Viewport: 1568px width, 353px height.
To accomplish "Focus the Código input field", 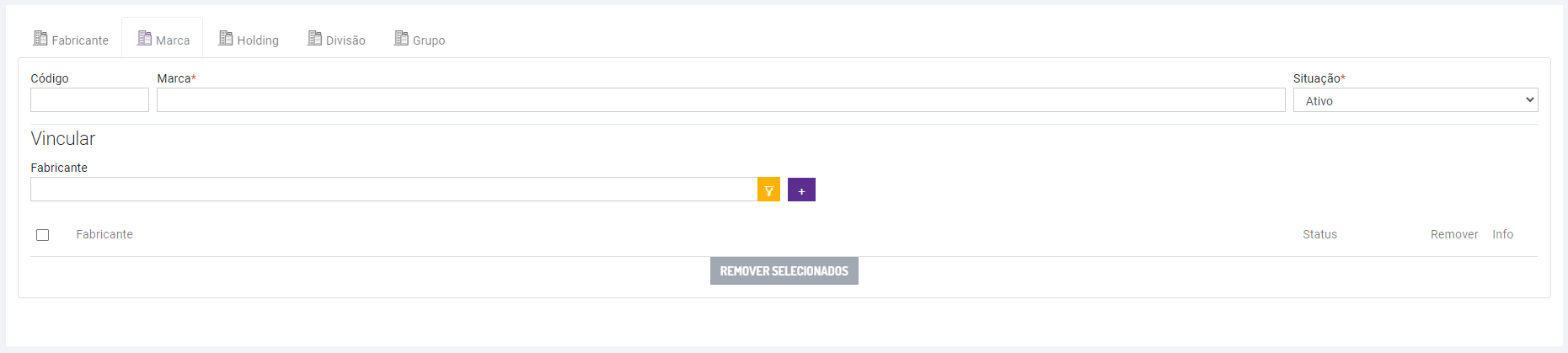I will pos(89,100).
